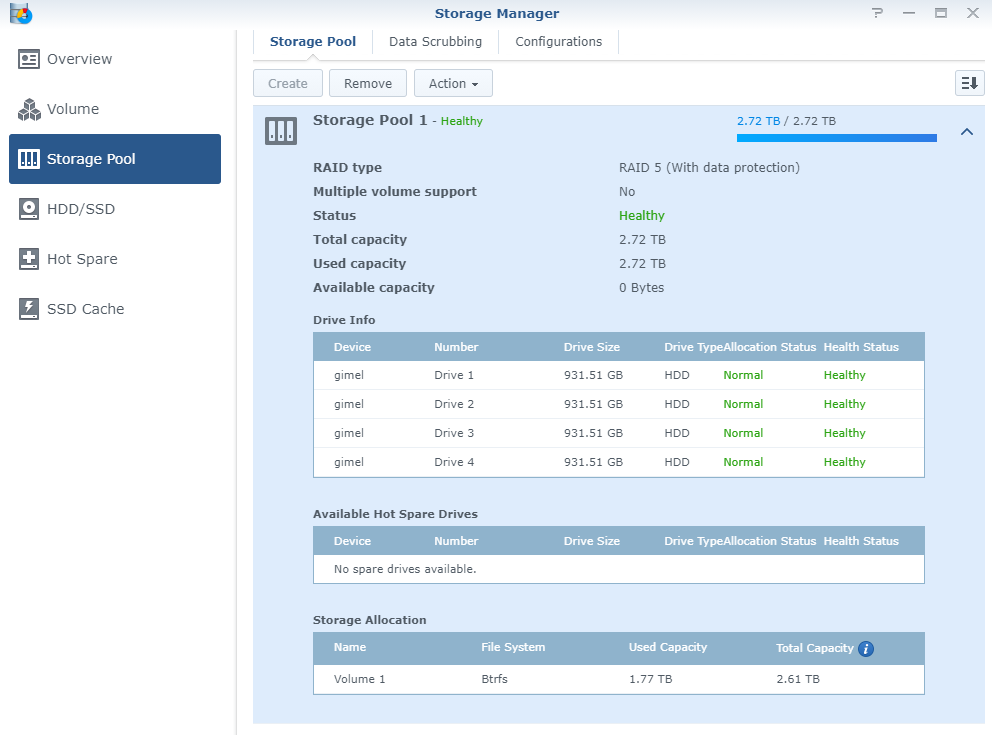The image size is (992, 735).
Task: Click the Overview sidebar icon
Action: coord(29,59)
